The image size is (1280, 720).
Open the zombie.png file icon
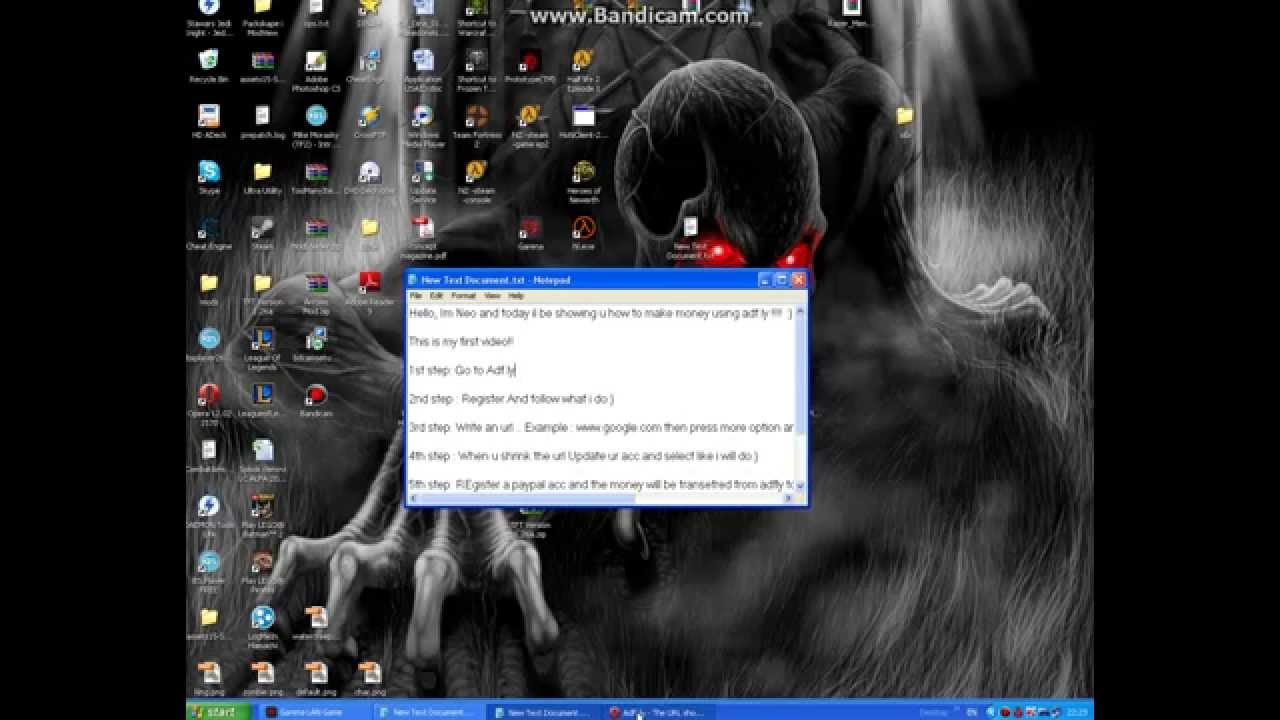pyautogui.click(x=262, y=679)
